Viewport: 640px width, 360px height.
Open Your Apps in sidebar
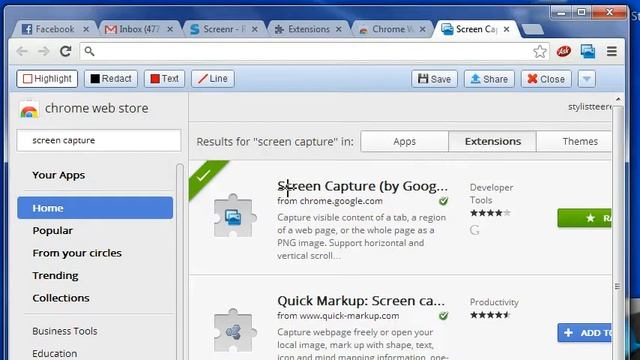[59, 175]
